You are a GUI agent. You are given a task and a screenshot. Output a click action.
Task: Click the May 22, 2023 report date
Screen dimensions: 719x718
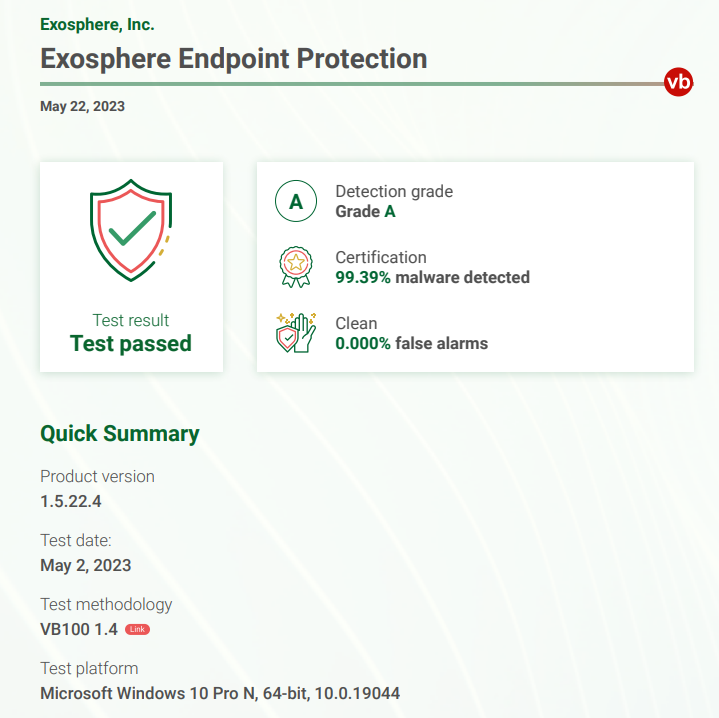point(83,106)
